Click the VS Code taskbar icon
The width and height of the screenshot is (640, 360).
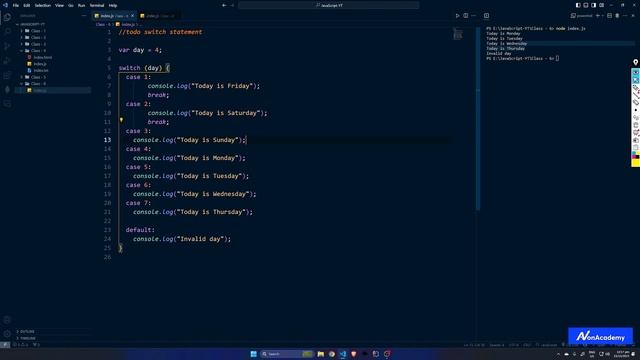[x=343, y=354]
